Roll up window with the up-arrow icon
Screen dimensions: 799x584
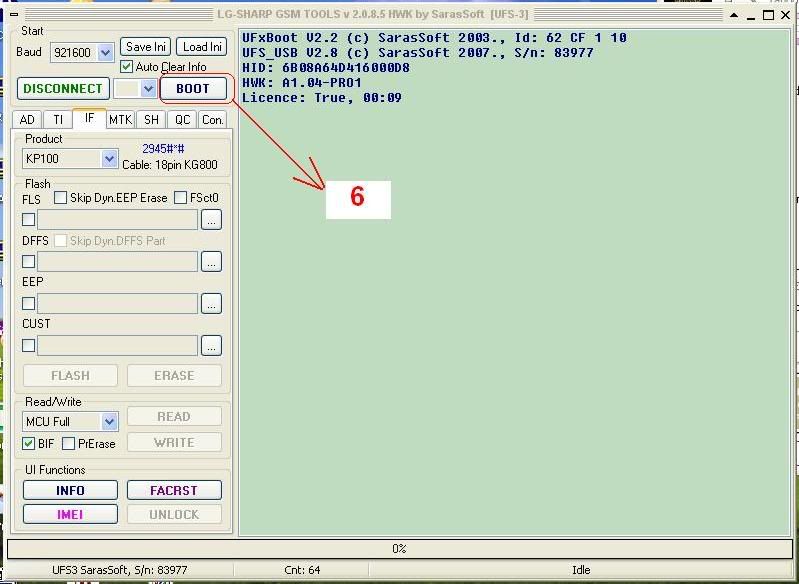[x=734, y=15]
